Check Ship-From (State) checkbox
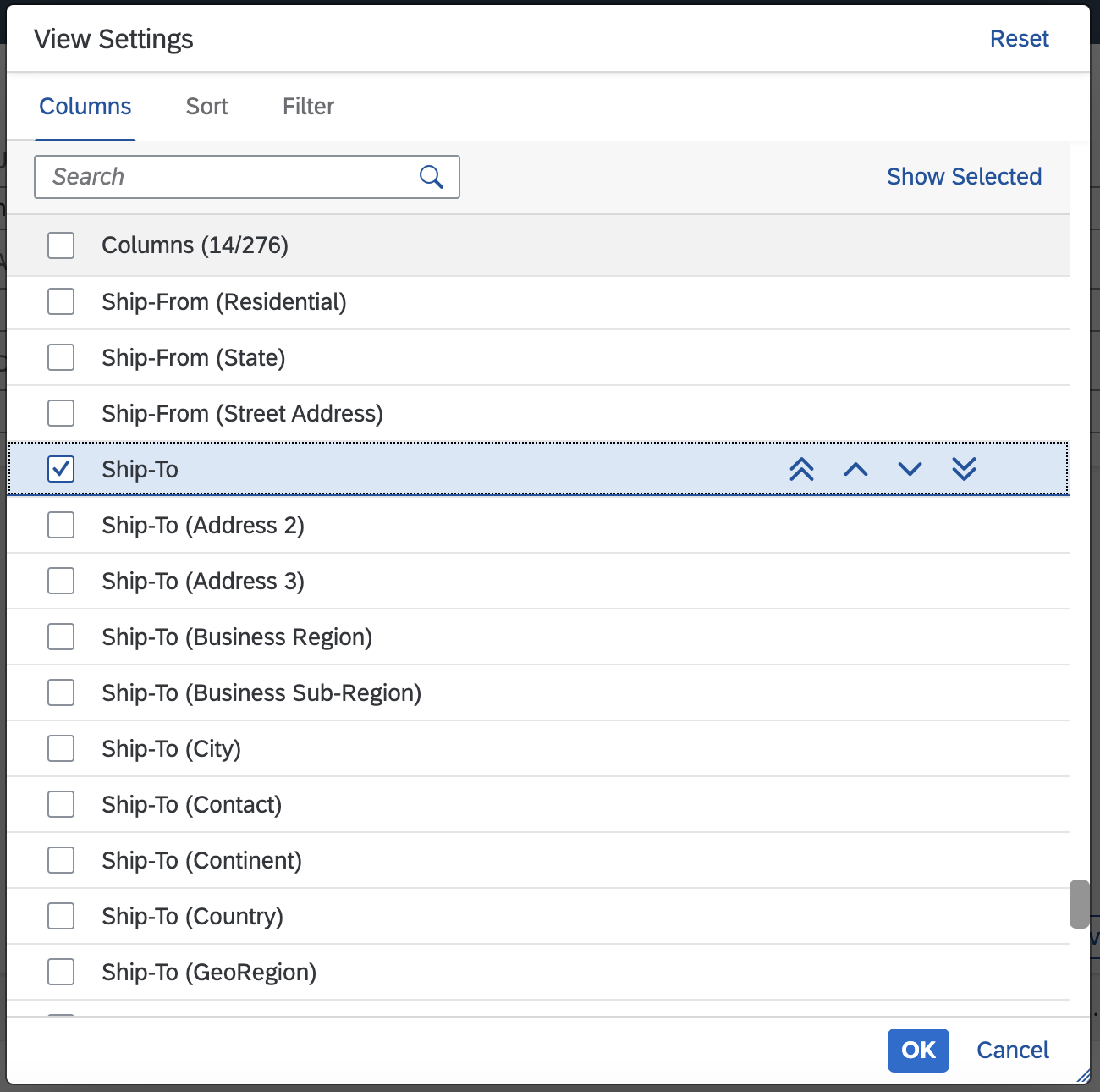The height and width of the screenshot is (1092, 1100). [x=61, y=357]
